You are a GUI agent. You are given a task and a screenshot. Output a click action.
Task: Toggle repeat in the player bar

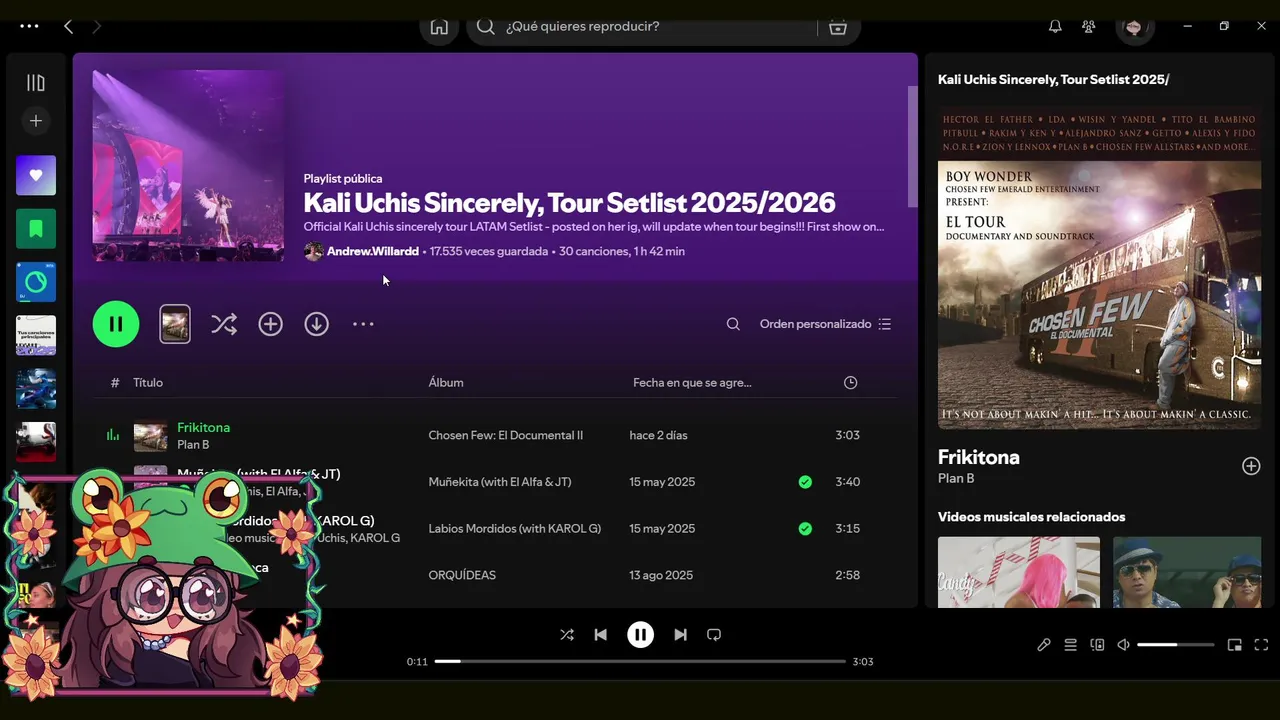(714, 634)
